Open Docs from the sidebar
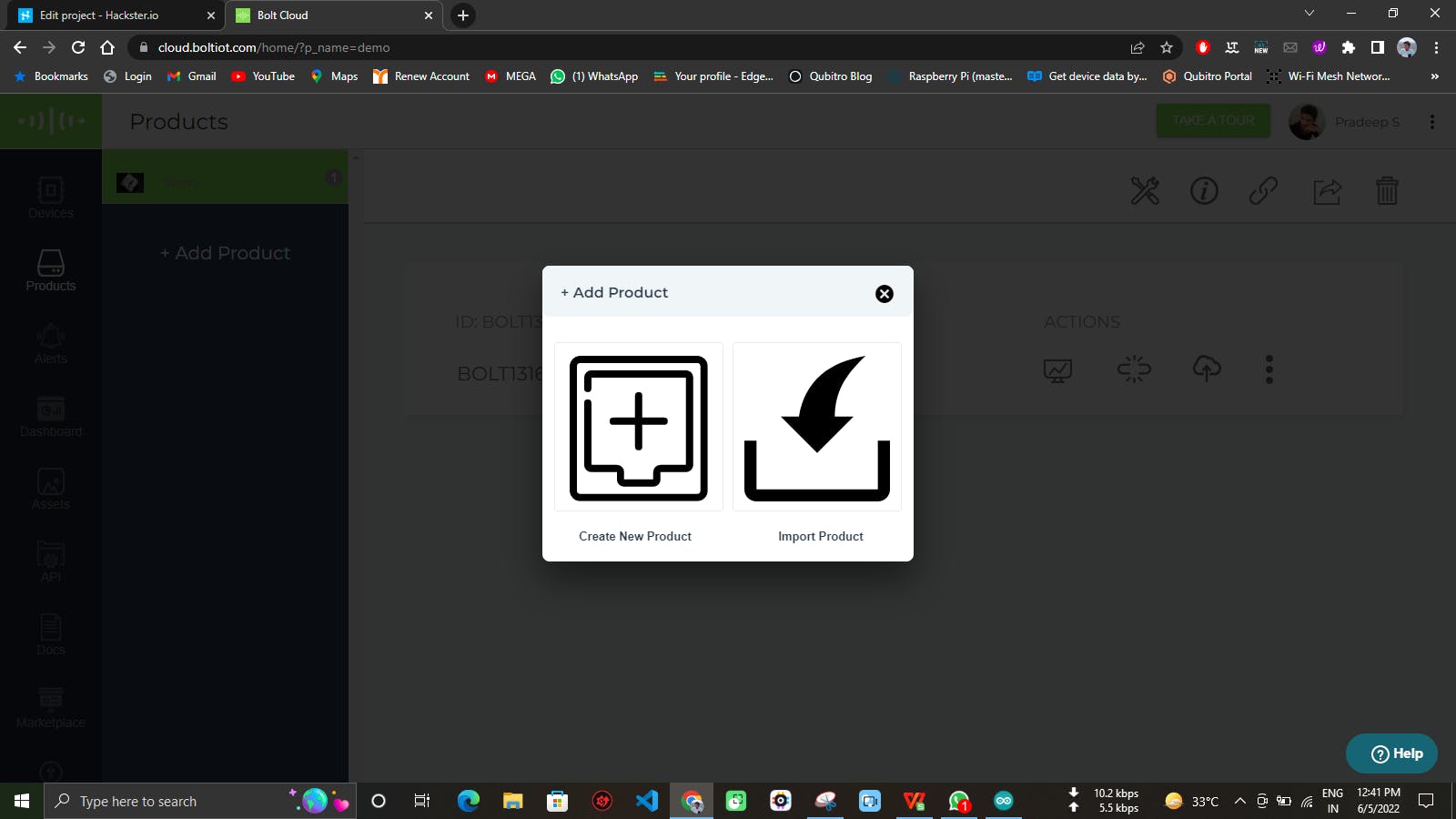 click(x=51, y=634)
